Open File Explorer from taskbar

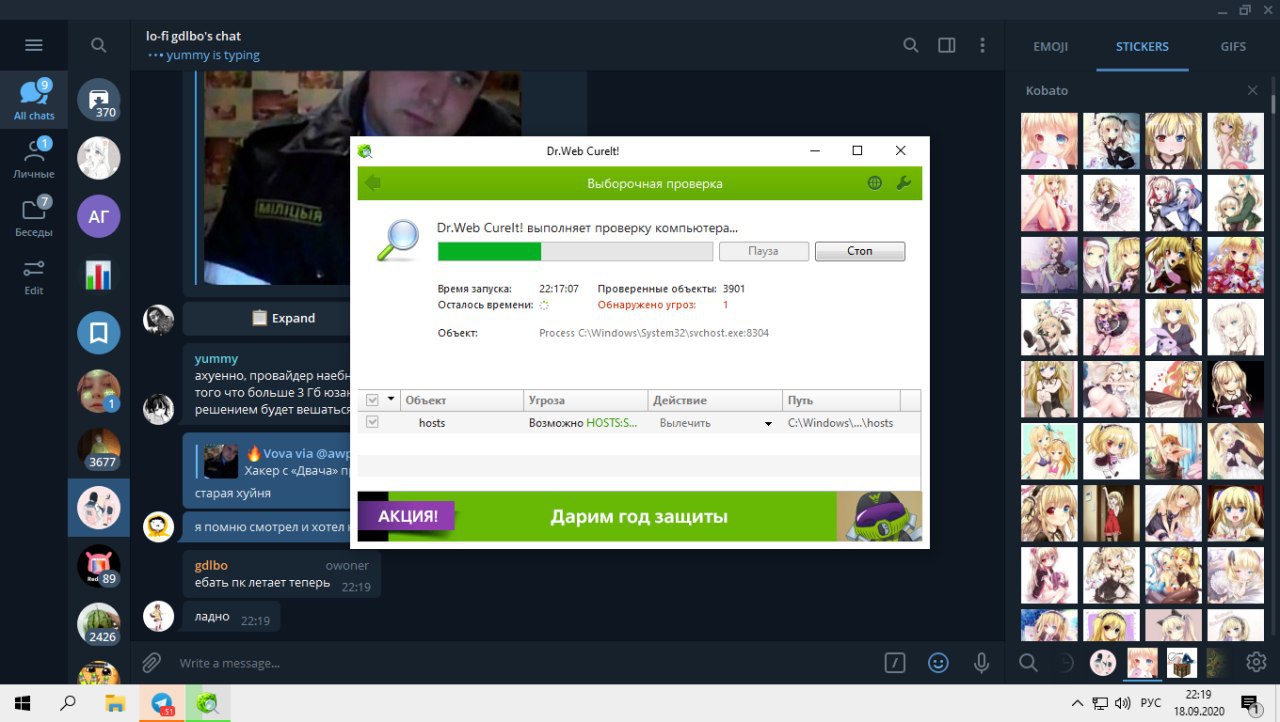[x=116, y=702]
